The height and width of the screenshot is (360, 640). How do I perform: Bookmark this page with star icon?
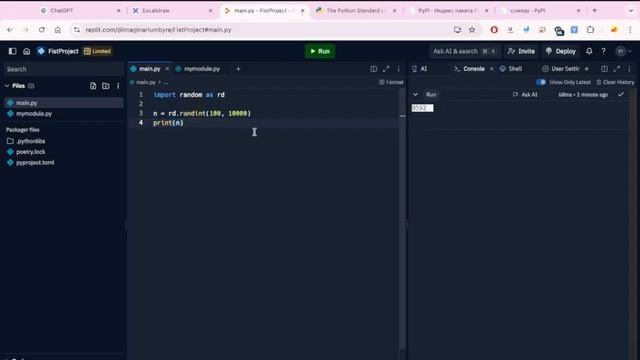[x=472, y=29]
